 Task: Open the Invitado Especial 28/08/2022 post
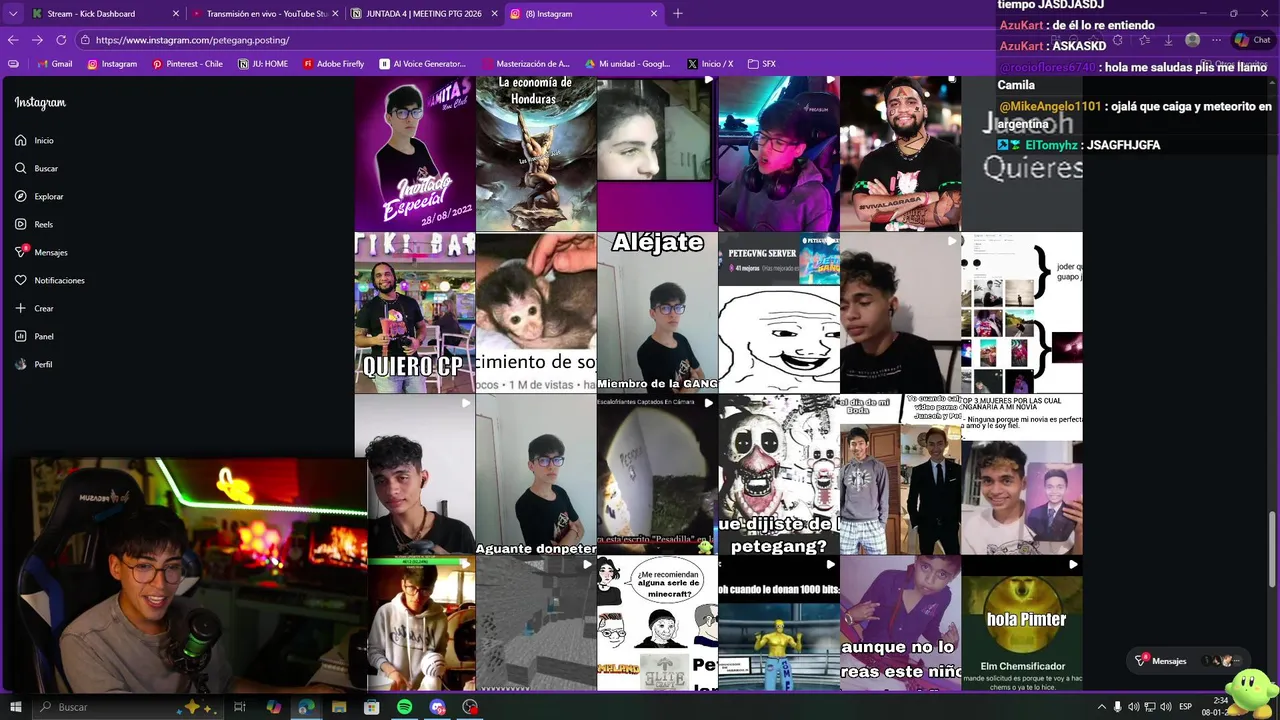(415, 154)
